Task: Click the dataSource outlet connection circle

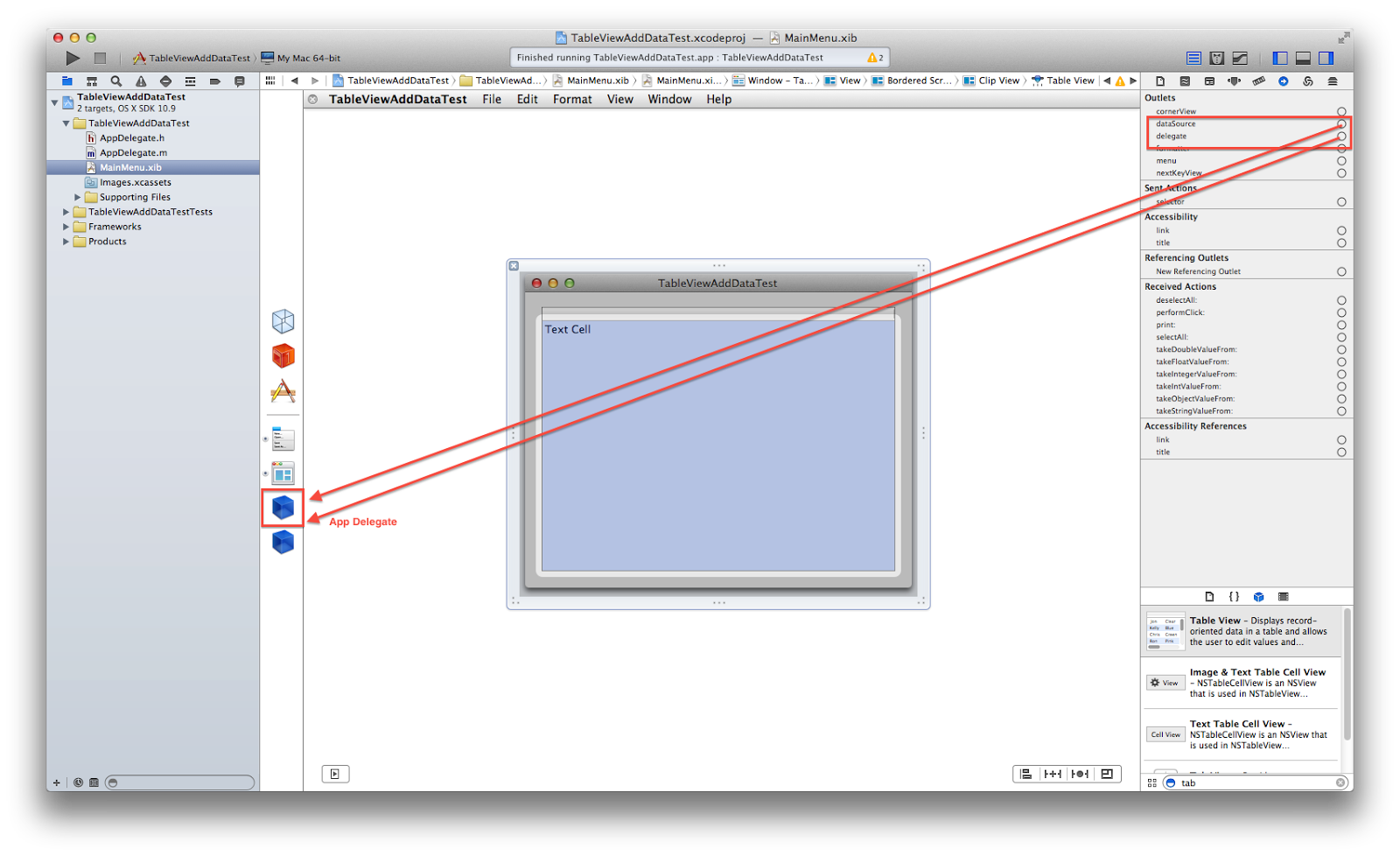Action: [1341, 124]
